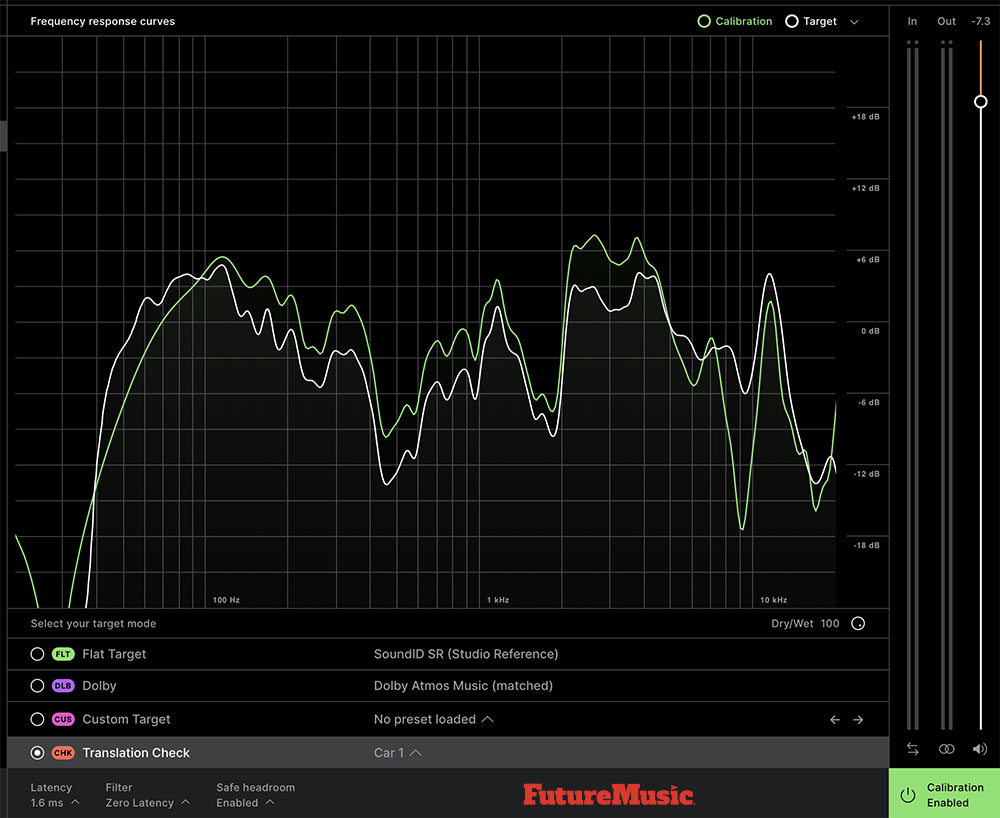Expand the curve options chevron

pyautogui.click(x=854, y=22)
